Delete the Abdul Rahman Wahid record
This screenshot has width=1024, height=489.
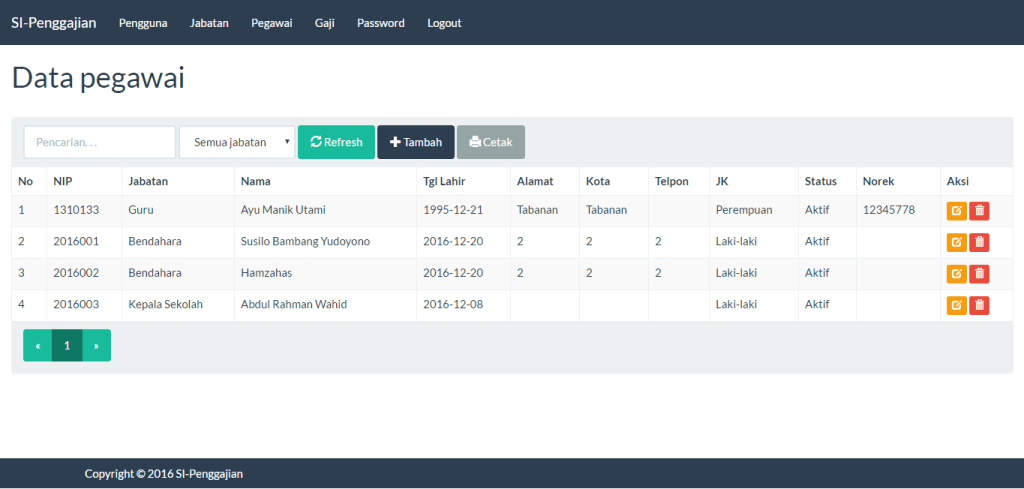pyautogui.click(x=979, y=305)
